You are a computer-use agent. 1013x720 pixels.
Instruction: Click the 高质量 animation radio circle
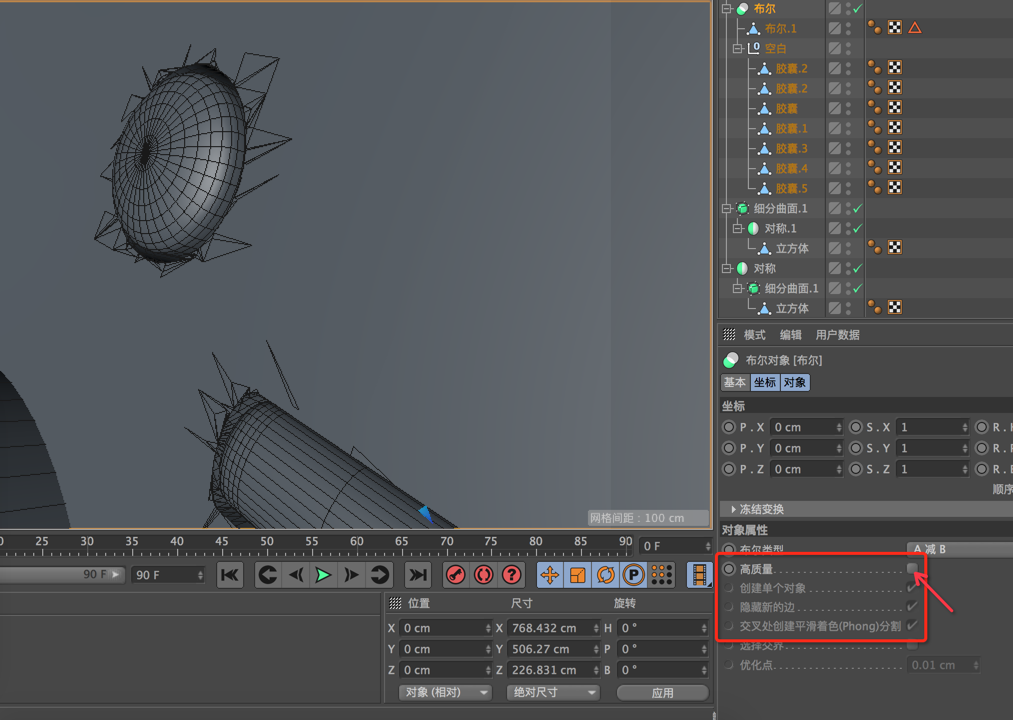729,569
